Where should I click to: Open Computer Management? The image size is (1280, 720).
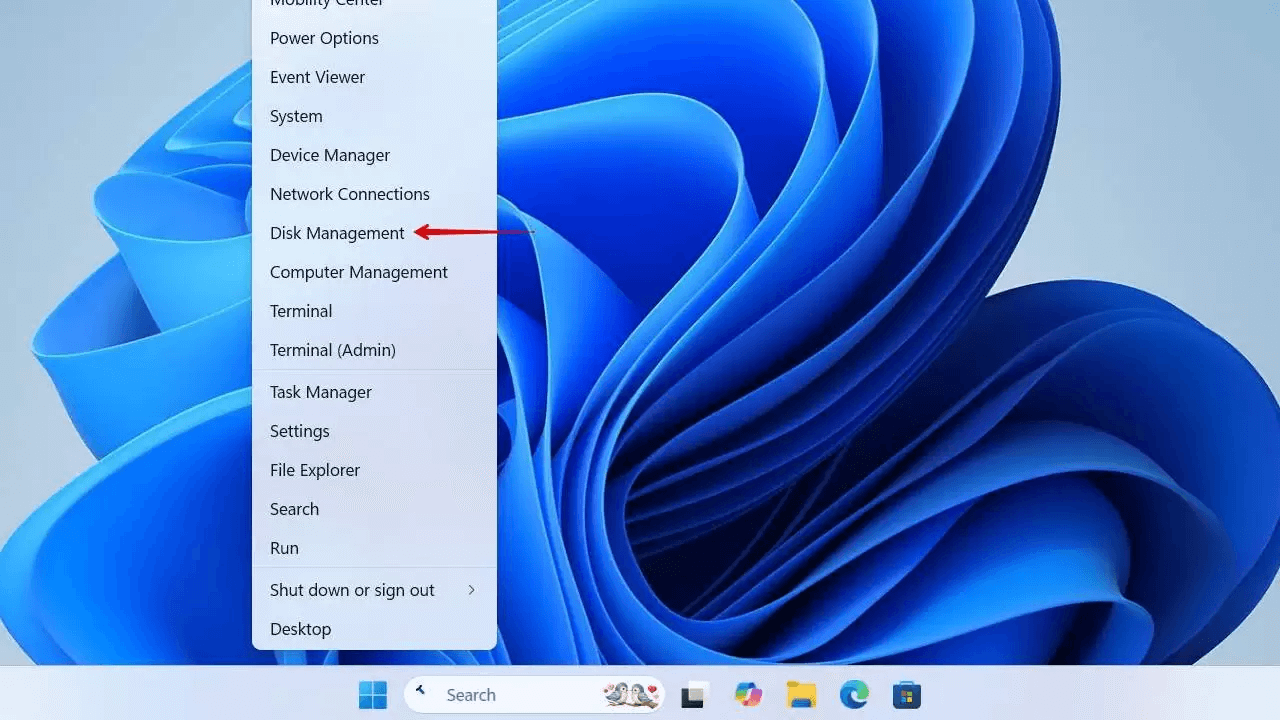click(x=358, y=271)
